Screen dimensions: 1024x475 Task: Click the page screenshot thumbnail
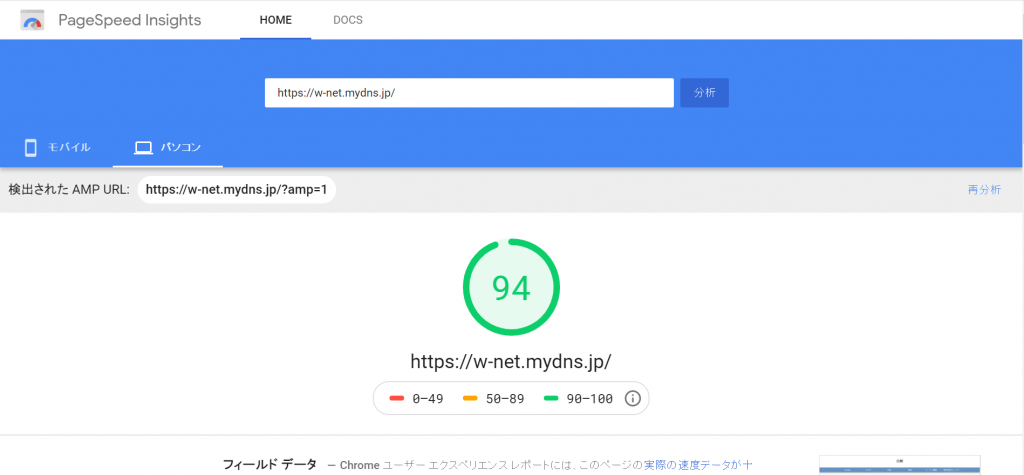point(900,465)
